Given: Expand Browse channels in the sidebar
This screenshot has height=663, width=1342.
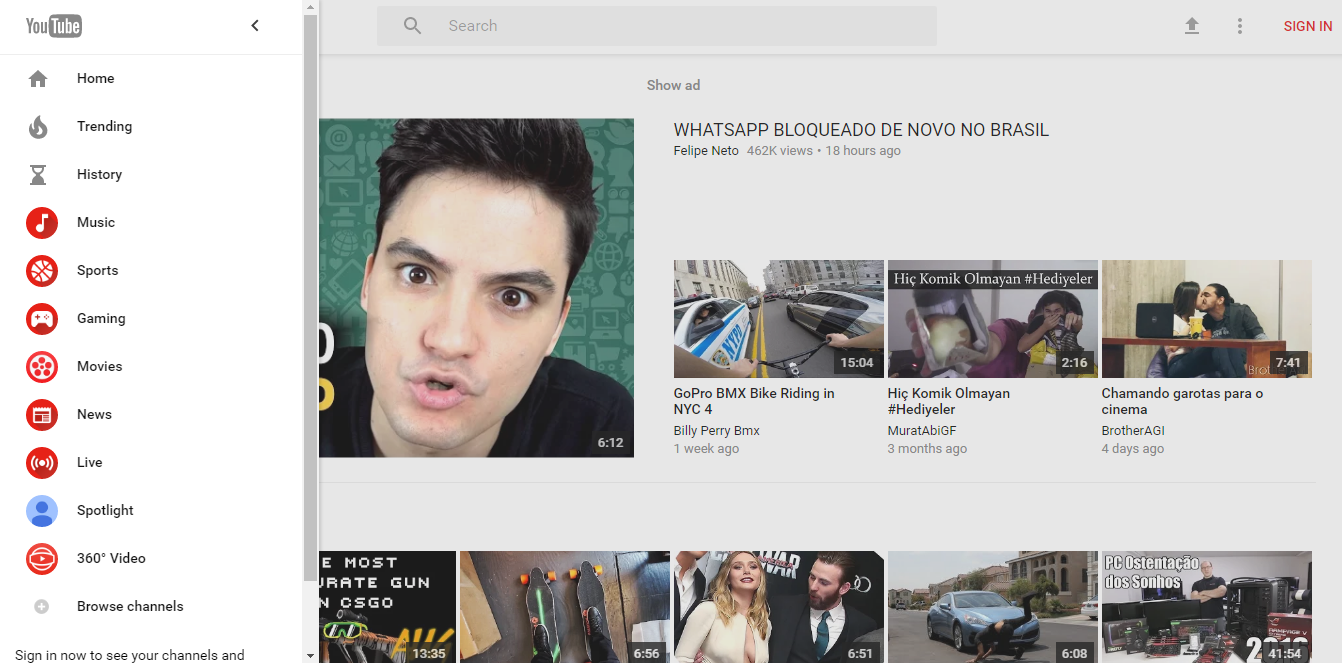Looking at the screenshot, I should coord(130,606).
